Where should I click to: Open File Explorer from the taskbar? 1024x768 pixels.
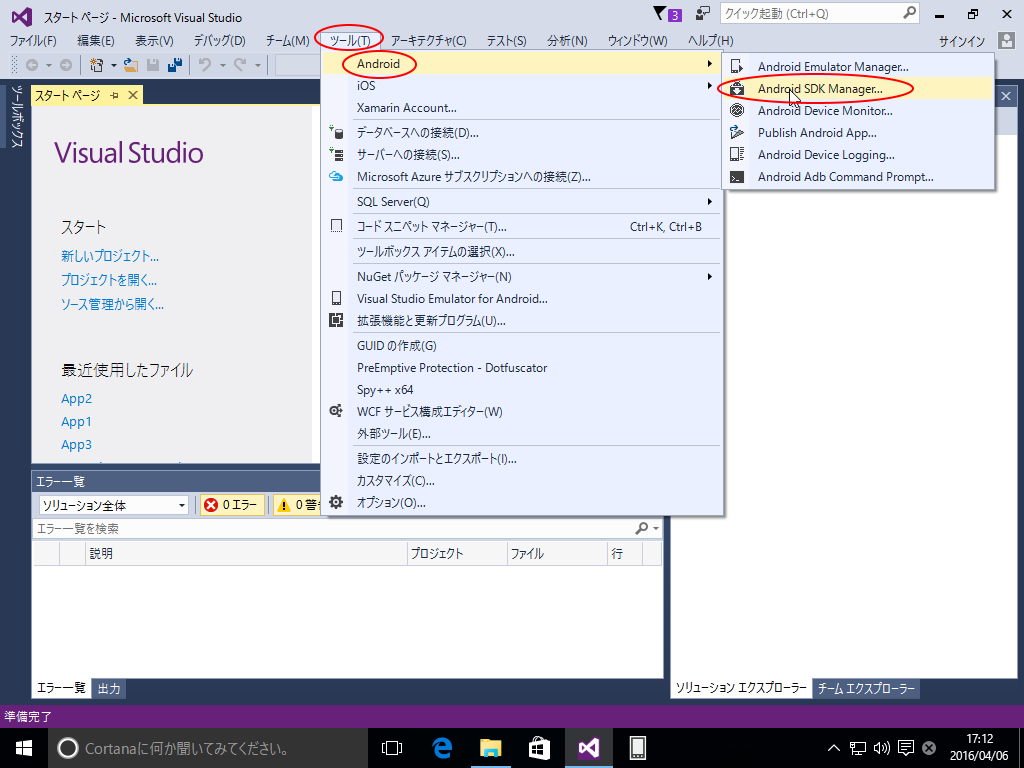[x=490, y=748]
